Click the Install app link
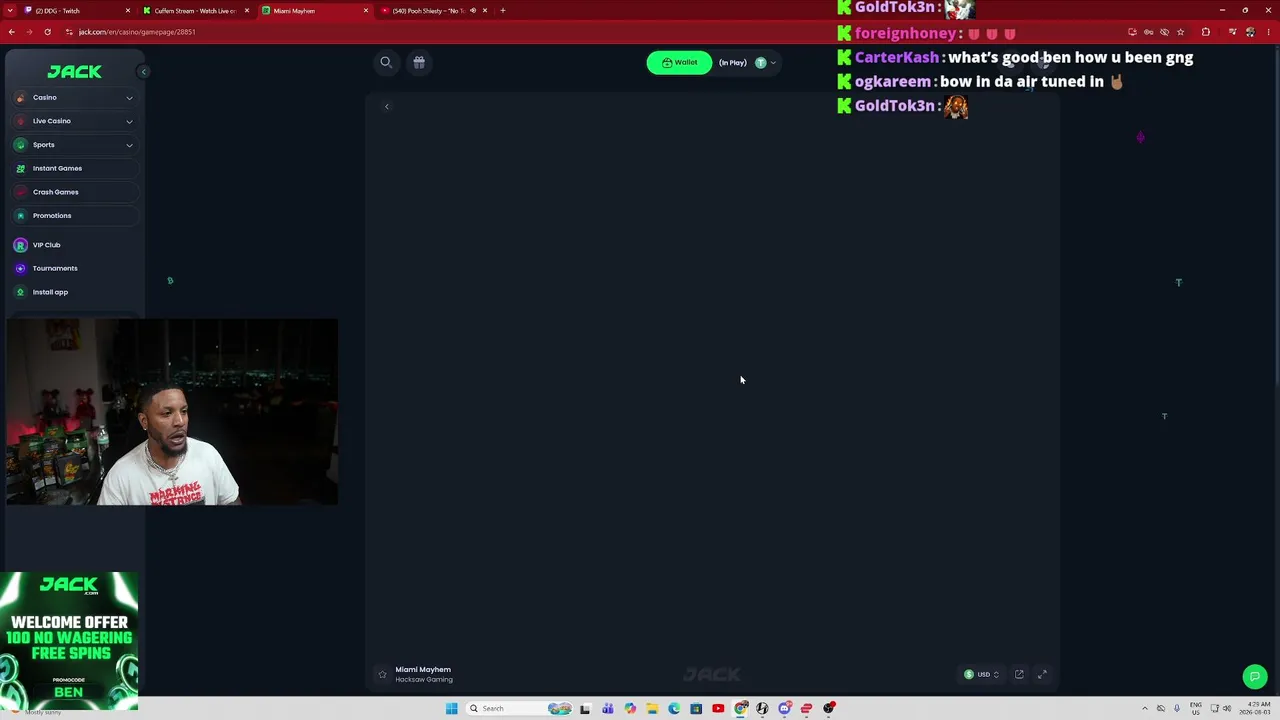1280x720 pixels. click(50, 292)
